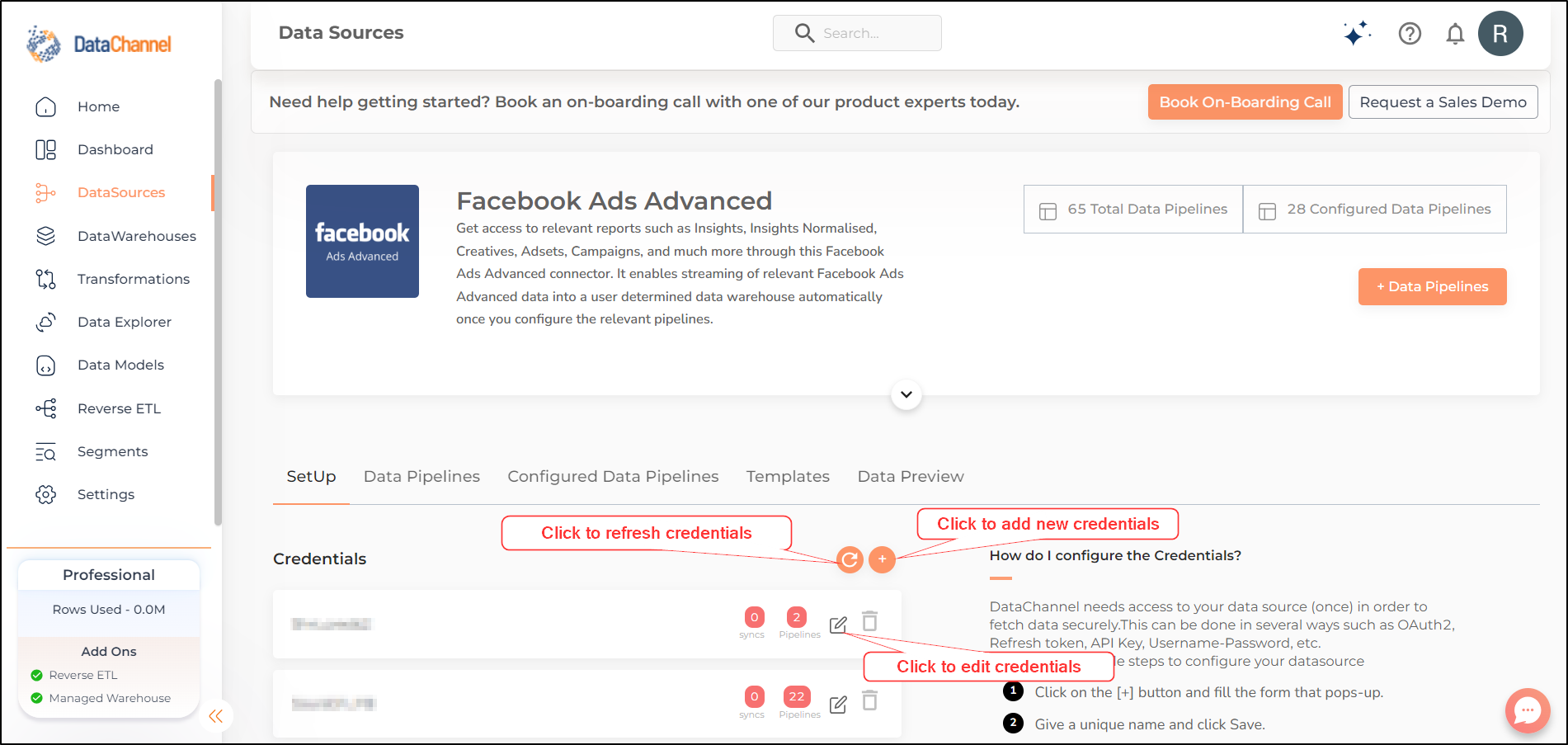Go to Data Models in the sidebar
1568x745 pixels.
point(120,365)
